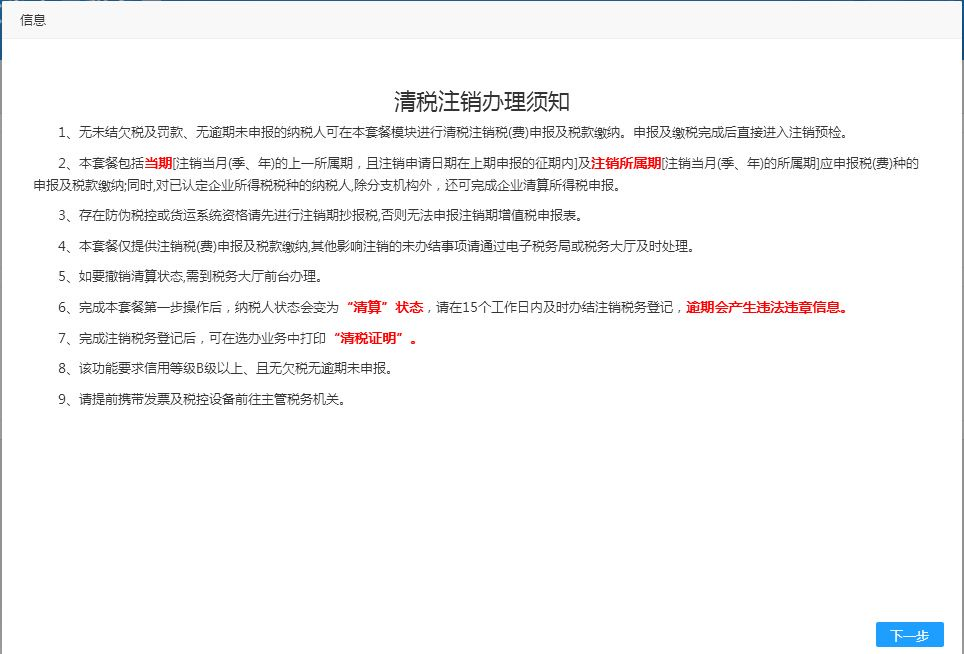The height and width of the screenshot is (654, 964).
Task: Click the 下一步 button
Action: tap(909, 635)
